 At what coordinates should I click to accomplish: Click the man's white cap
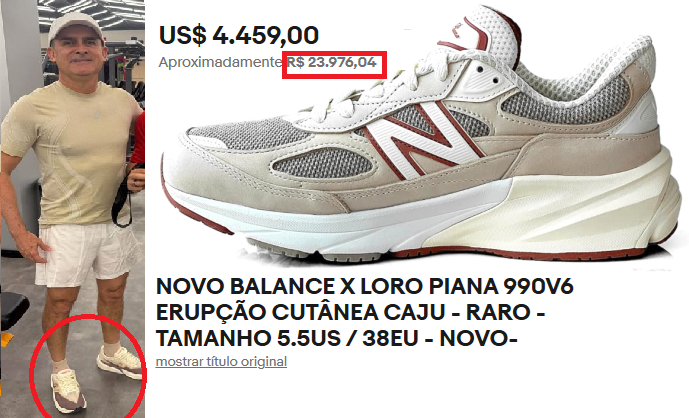point(75,26)
